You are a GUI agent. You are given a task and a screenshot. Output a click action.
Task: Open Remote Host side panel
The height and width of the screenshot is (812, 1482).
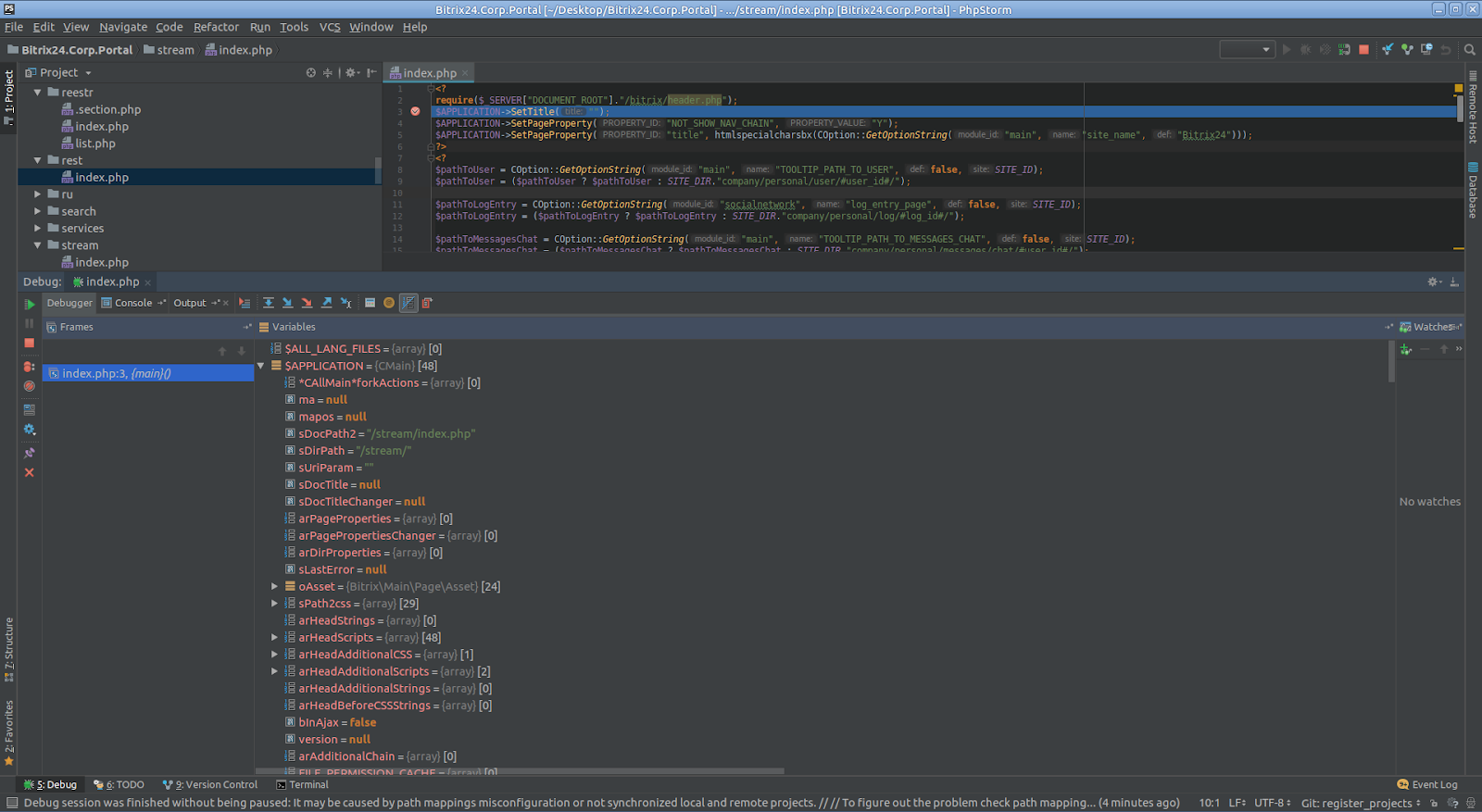(1473, 106)
